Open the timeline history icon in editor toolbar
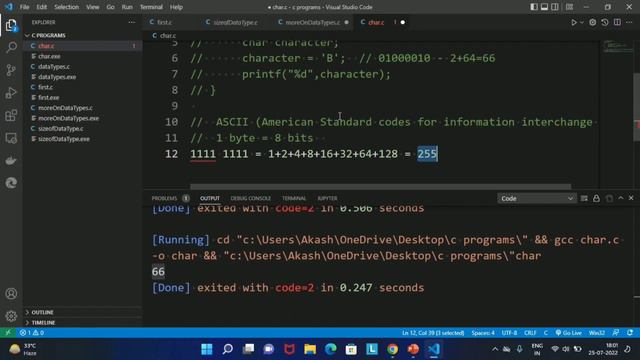The image size is (640, 360). pyautogui.click(x=605, y=22)
